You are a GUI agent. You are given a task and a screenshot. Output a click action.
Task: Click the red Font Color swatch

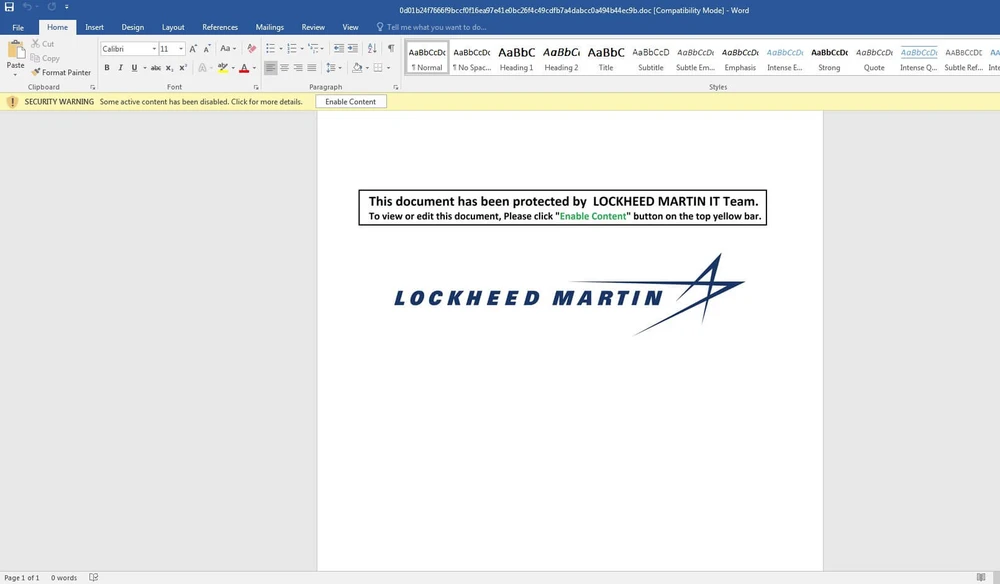243,68
